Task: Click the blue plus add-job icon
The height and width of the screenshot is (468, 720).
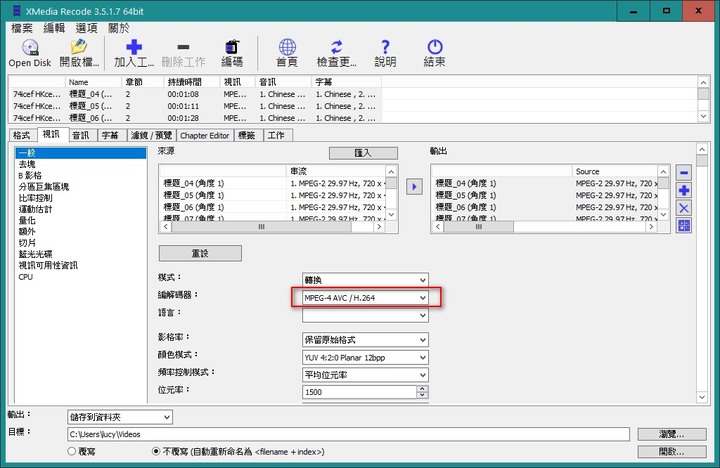Action: (x=134, y=47)
